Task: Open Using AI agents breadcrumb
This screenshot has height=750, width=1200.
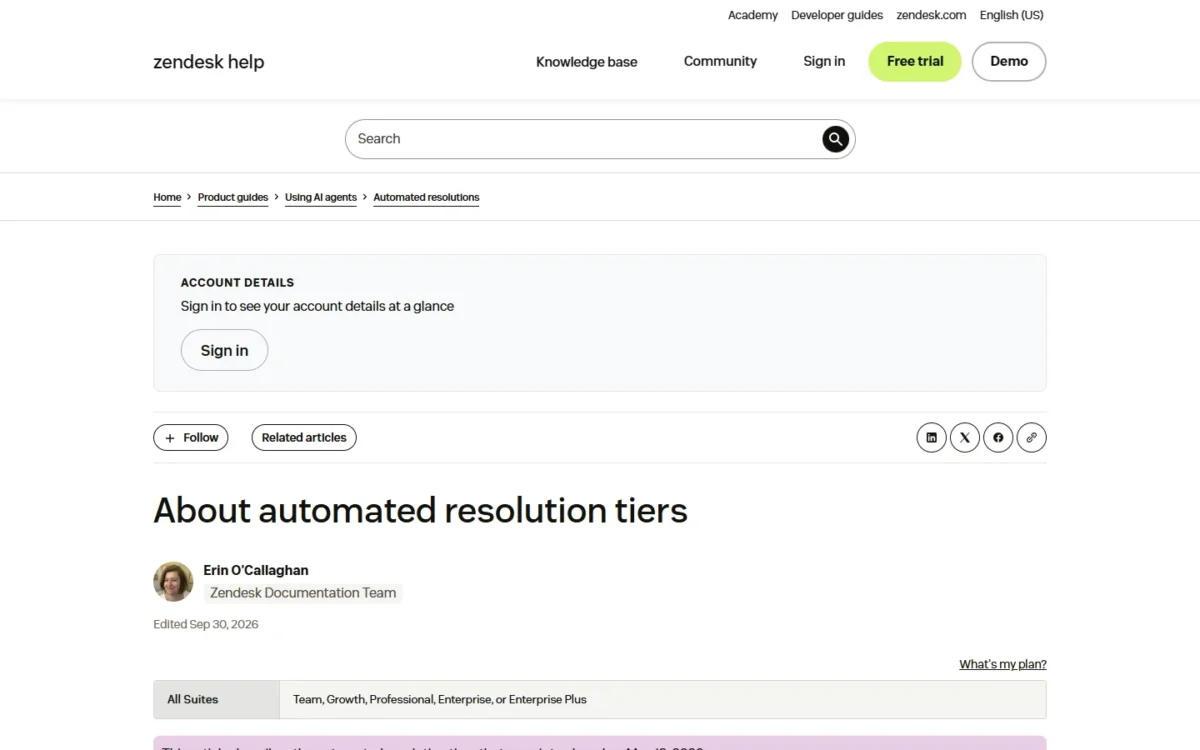Action: click(321, 197)
